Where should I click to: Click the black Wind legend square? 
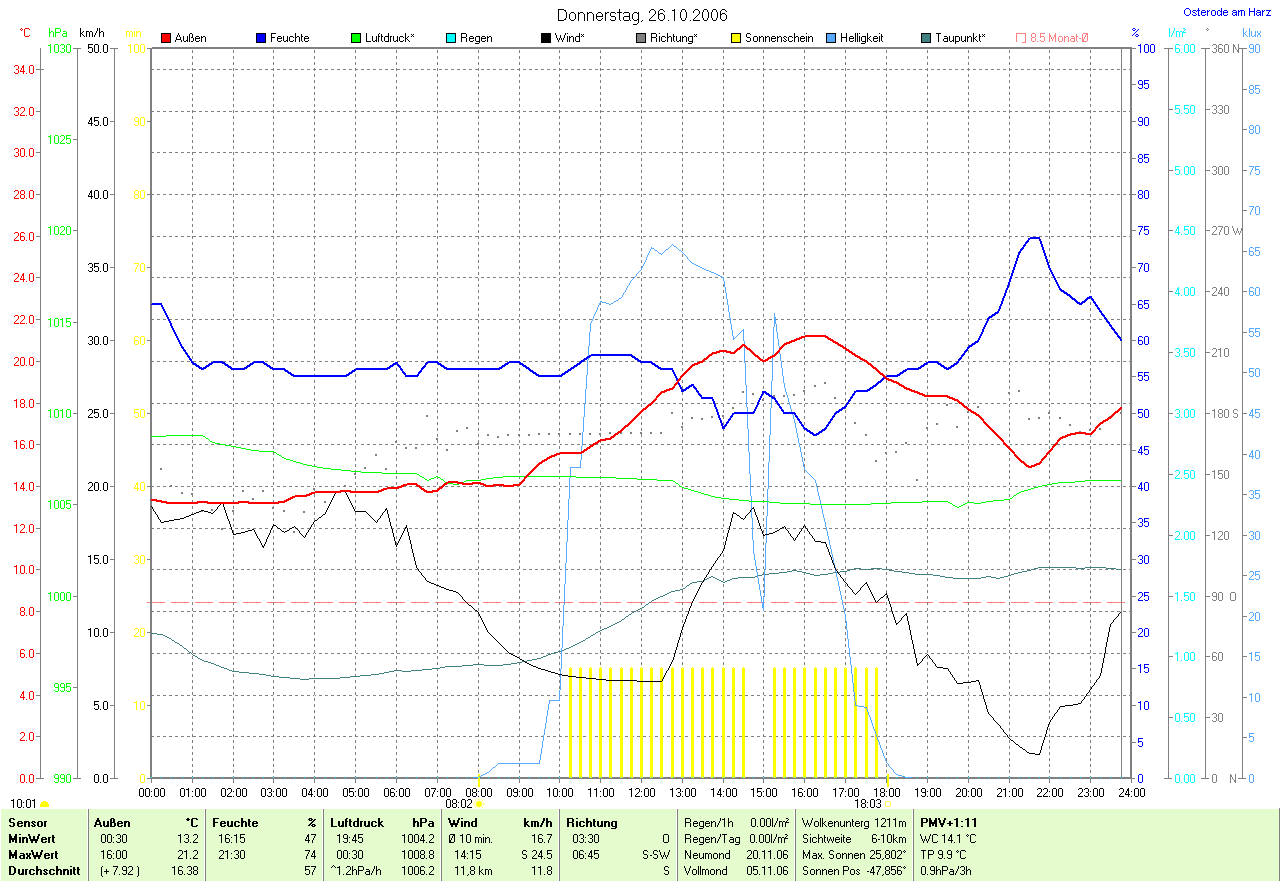pyautogui.click(x=546, y=38)
